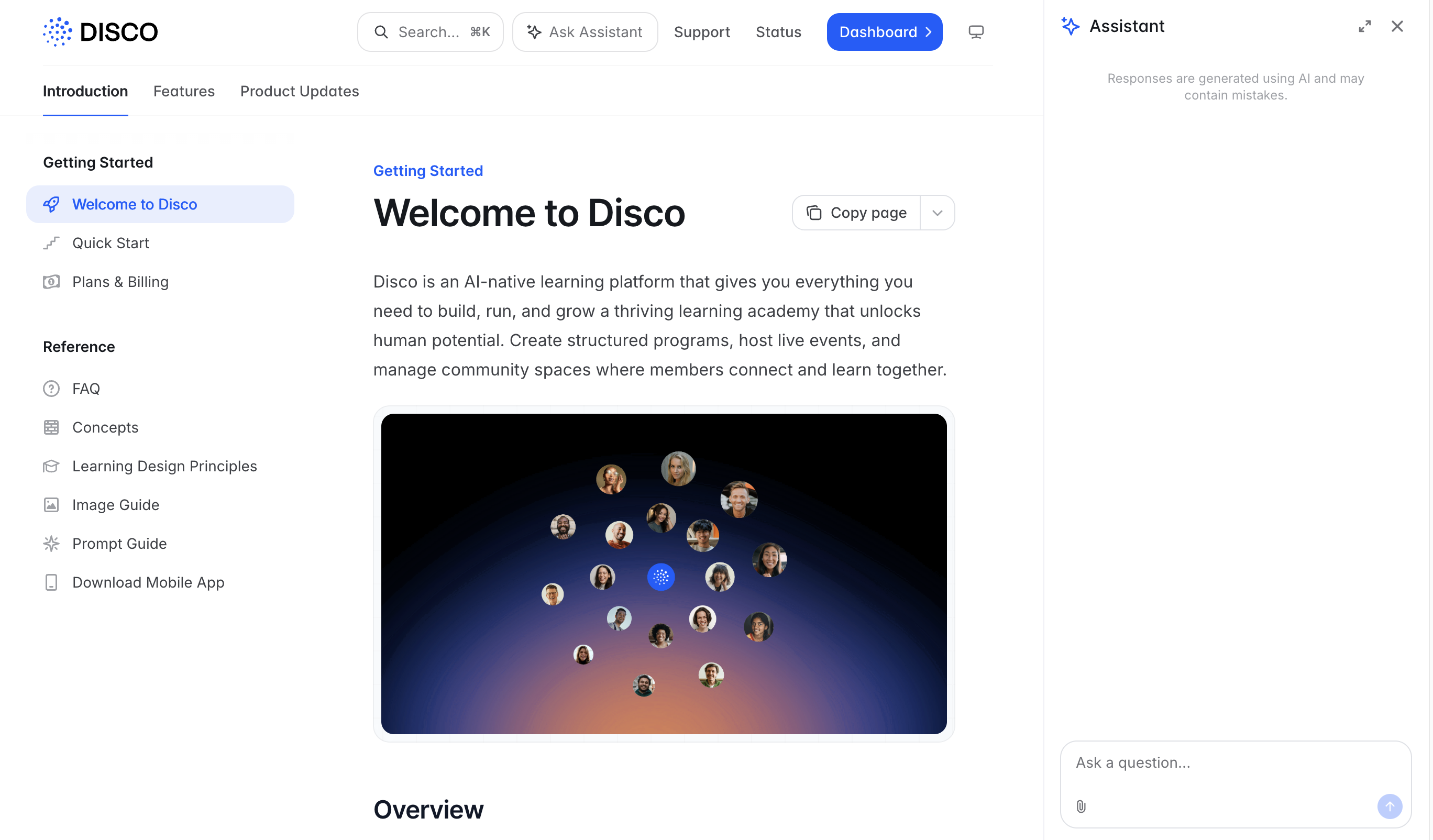The height and width of the screenshot is (840, 1433).
Task: Click the Ask a question input box
Action: click(1236, 783)
